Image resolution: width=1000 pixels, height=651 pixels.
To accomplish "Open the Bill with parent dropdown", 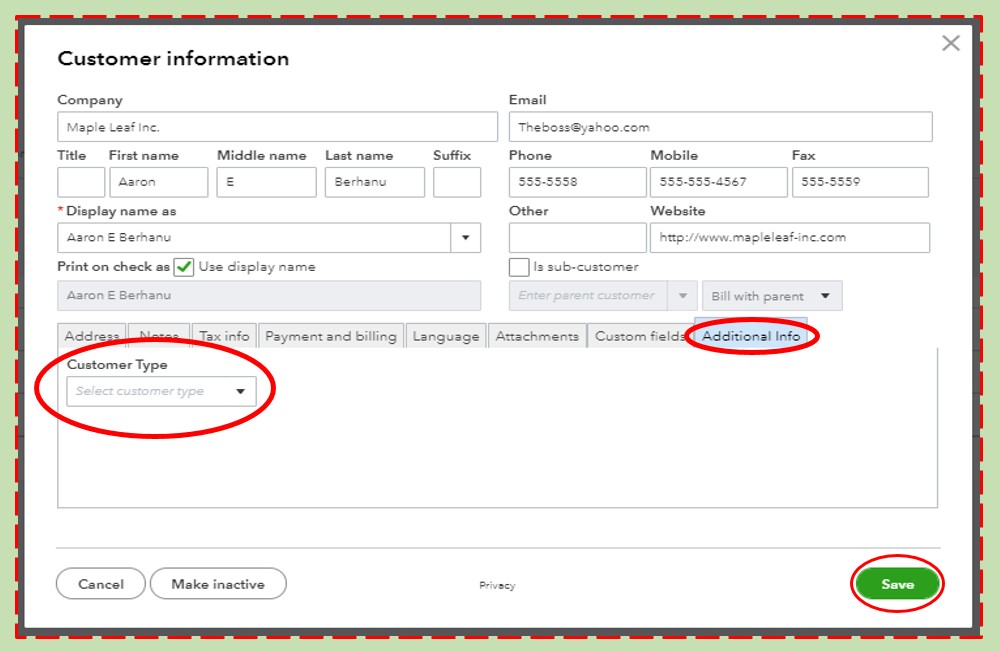I will [x=770, y=295].
